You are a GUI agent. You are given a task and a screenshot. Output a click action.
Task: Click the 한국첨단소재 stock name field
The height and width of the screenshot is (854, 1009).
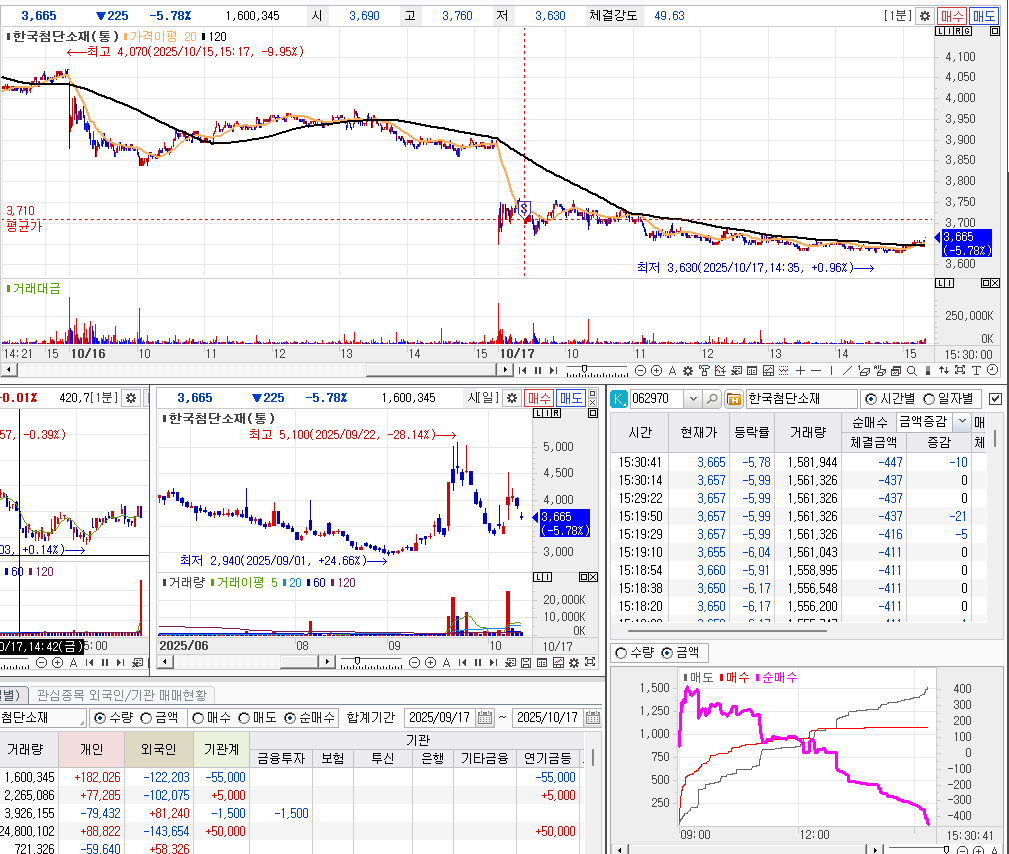pos(801,399)
